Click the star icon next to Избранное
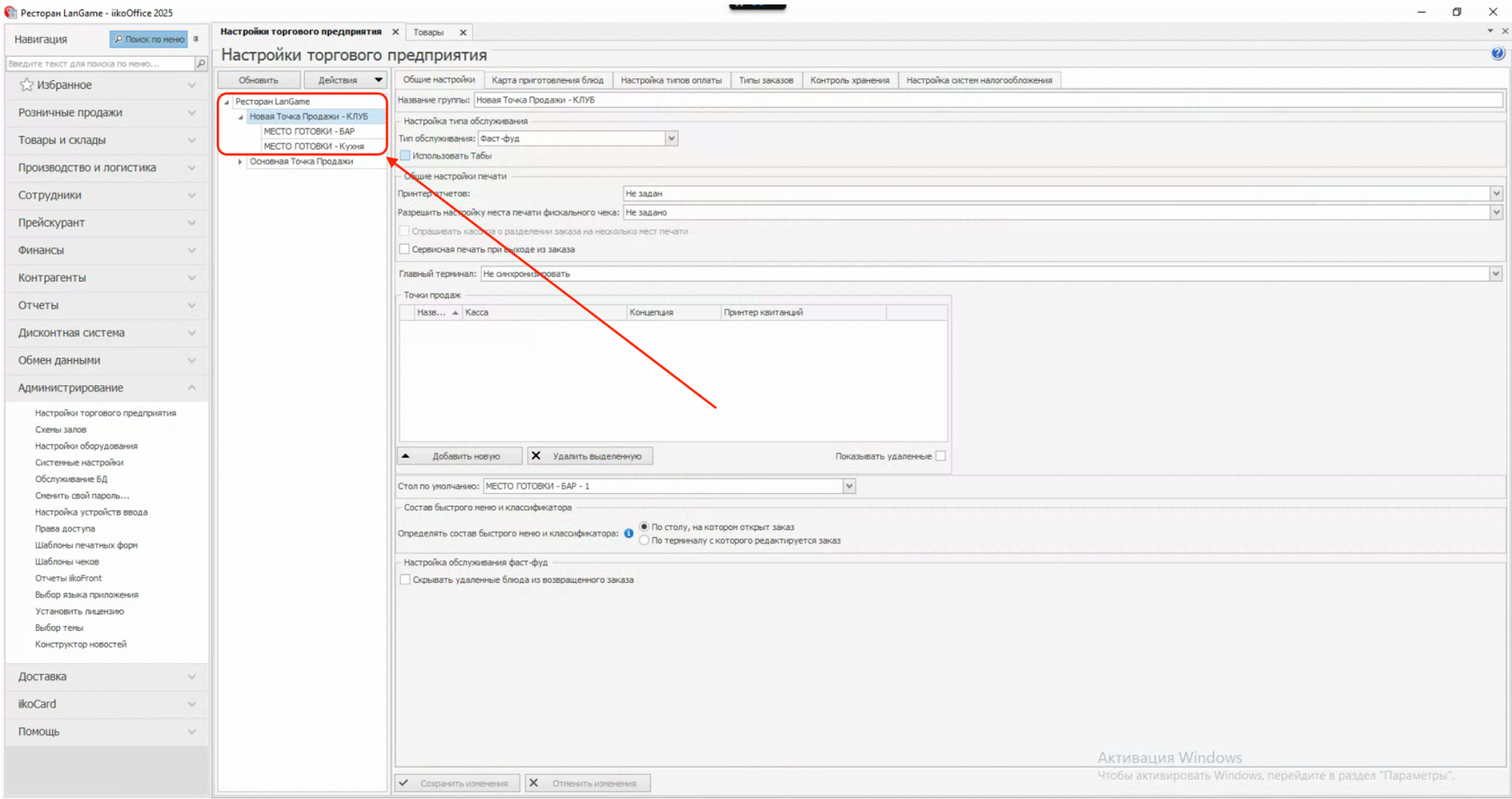Screen dimensions: 1512x799 pos(27,85)
